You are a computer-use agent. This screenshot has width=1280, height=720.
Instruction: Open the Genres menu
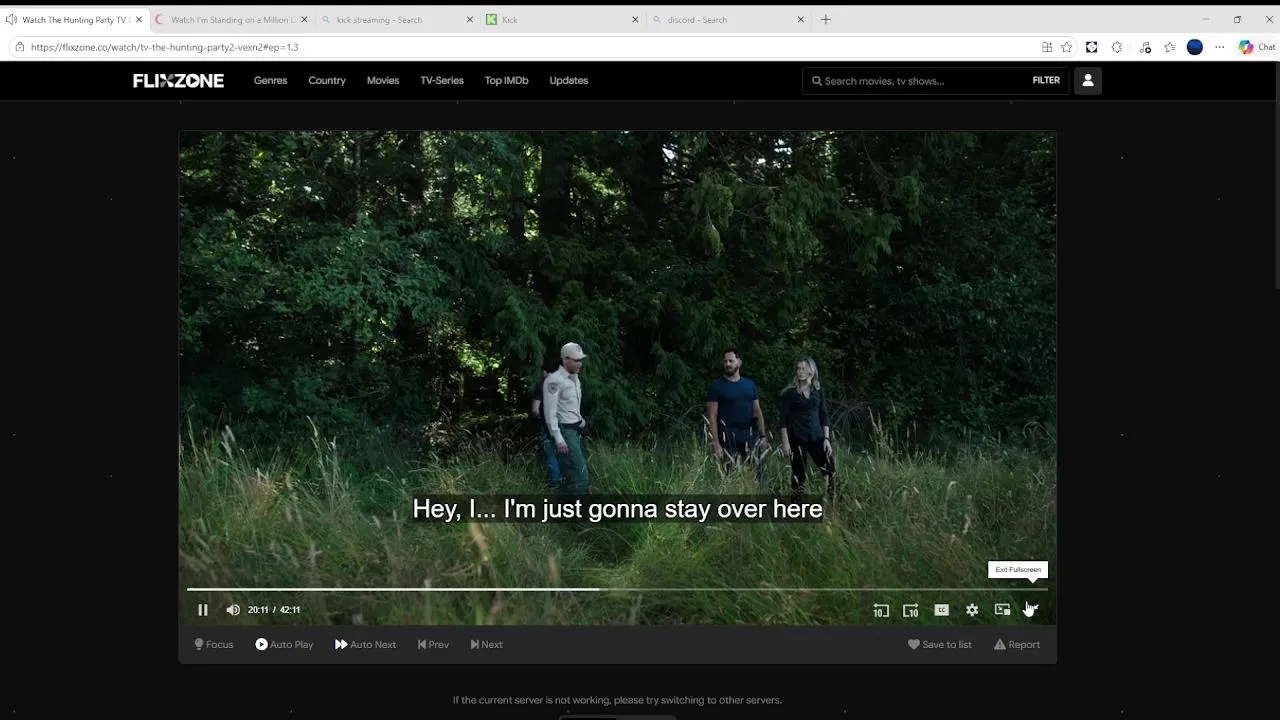pos(270,81)
